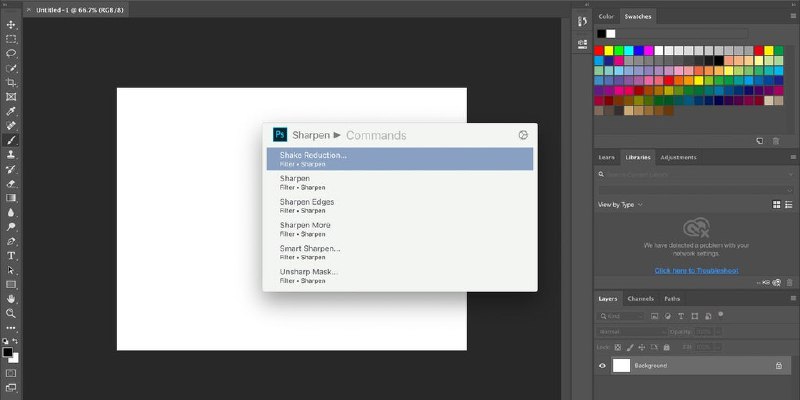
Task: Select the Hand tool
Action: 11,298
